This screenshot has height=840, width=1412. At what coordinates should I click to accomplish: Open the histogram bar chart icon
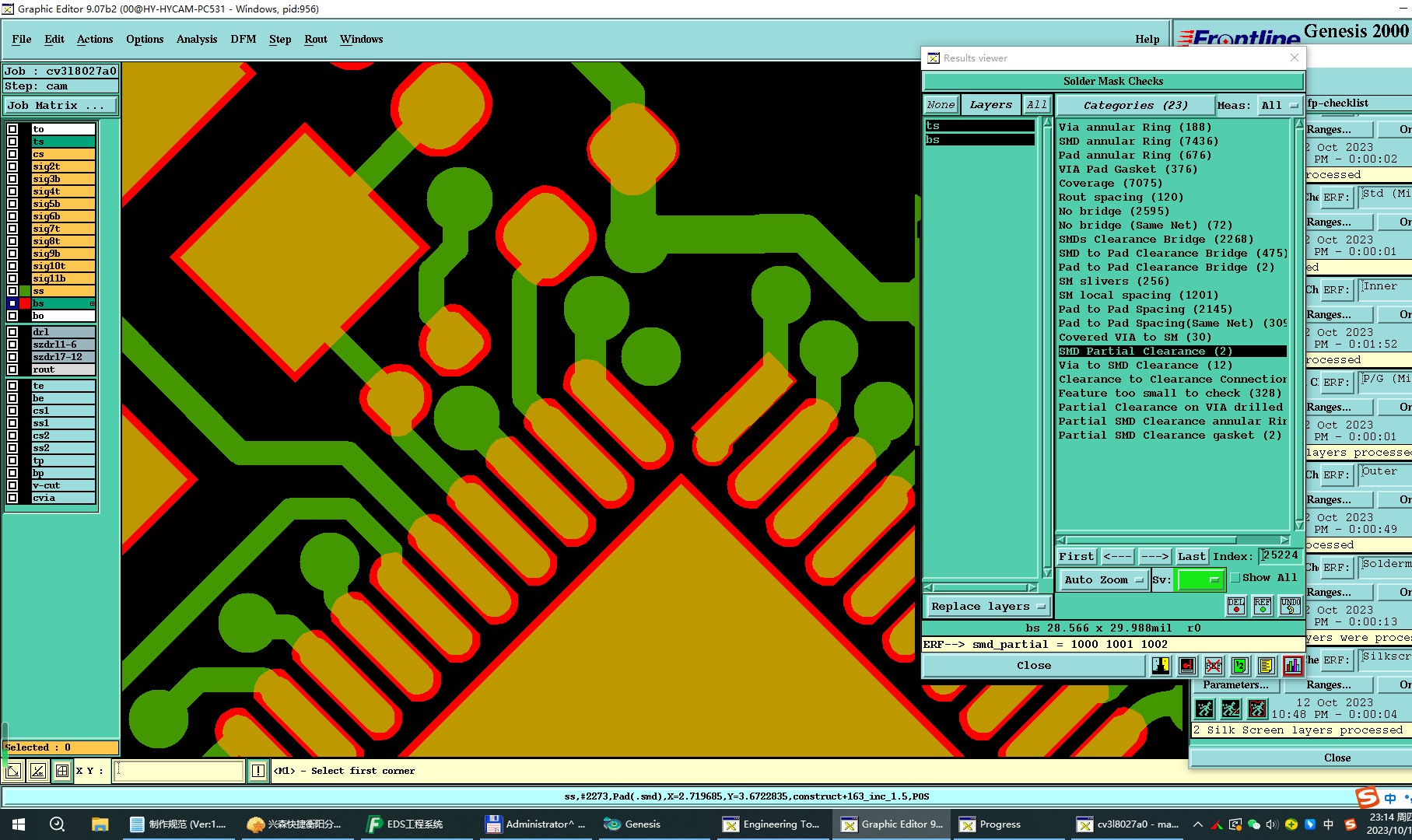tap(1293, 666)
